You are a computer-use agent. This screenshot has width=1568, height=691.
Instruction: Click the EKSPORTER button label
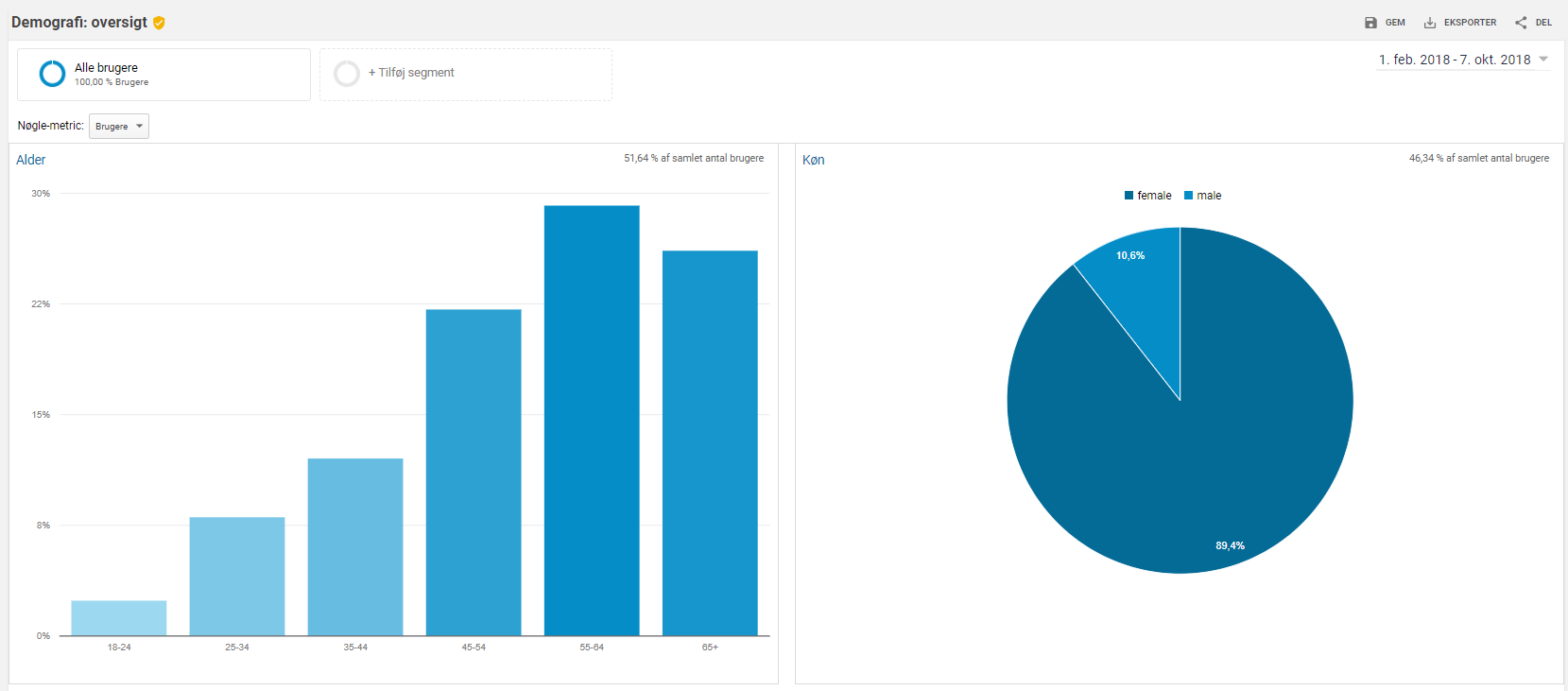(1470, 23)
